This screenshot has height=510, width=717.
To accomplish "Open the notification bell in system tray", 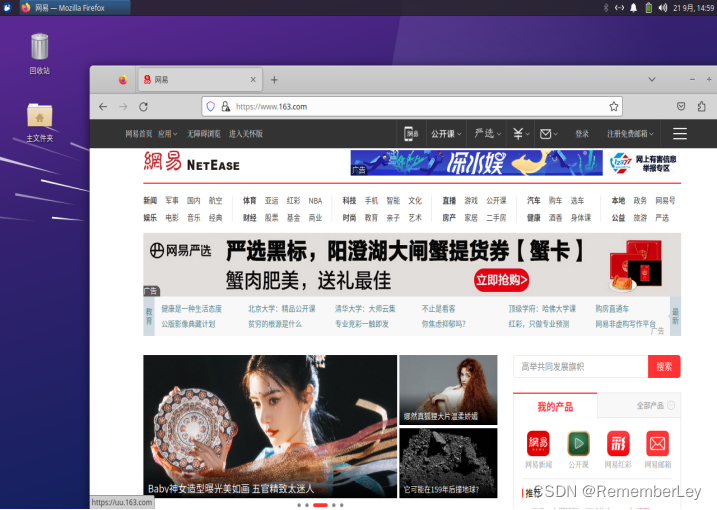I will click(633, 8).
